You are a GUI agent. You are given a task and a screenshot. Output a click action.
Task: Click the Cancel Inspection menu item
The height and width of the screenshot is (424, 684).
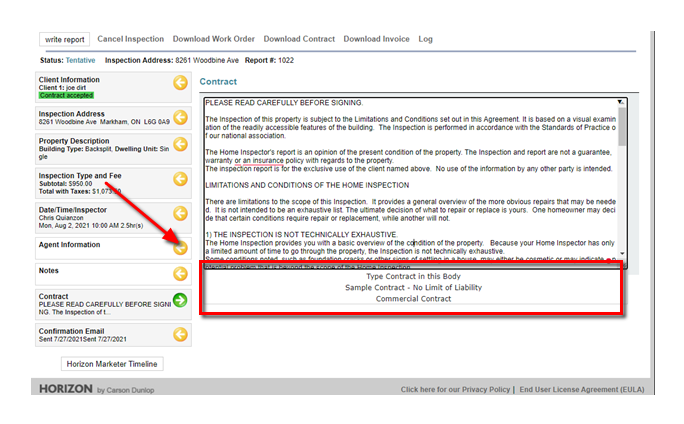coord(131,39)
